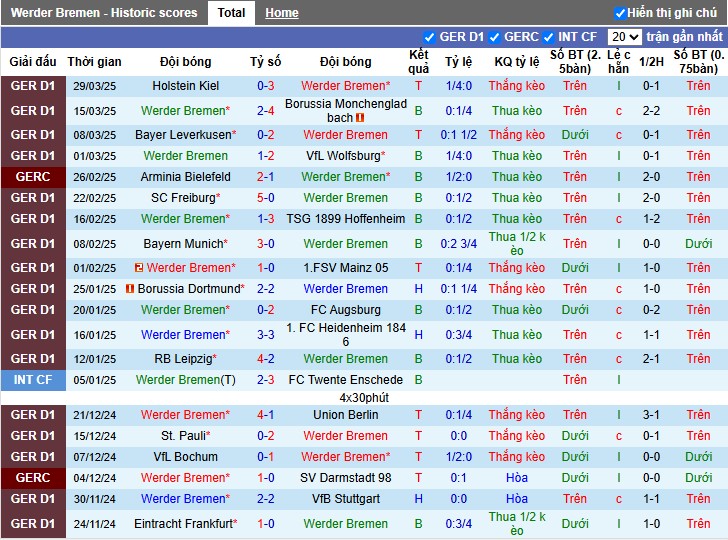Click red card icon before Borussia Dortmund
Image resolution: width=728 pixels, height=540 pixels.
130,288
